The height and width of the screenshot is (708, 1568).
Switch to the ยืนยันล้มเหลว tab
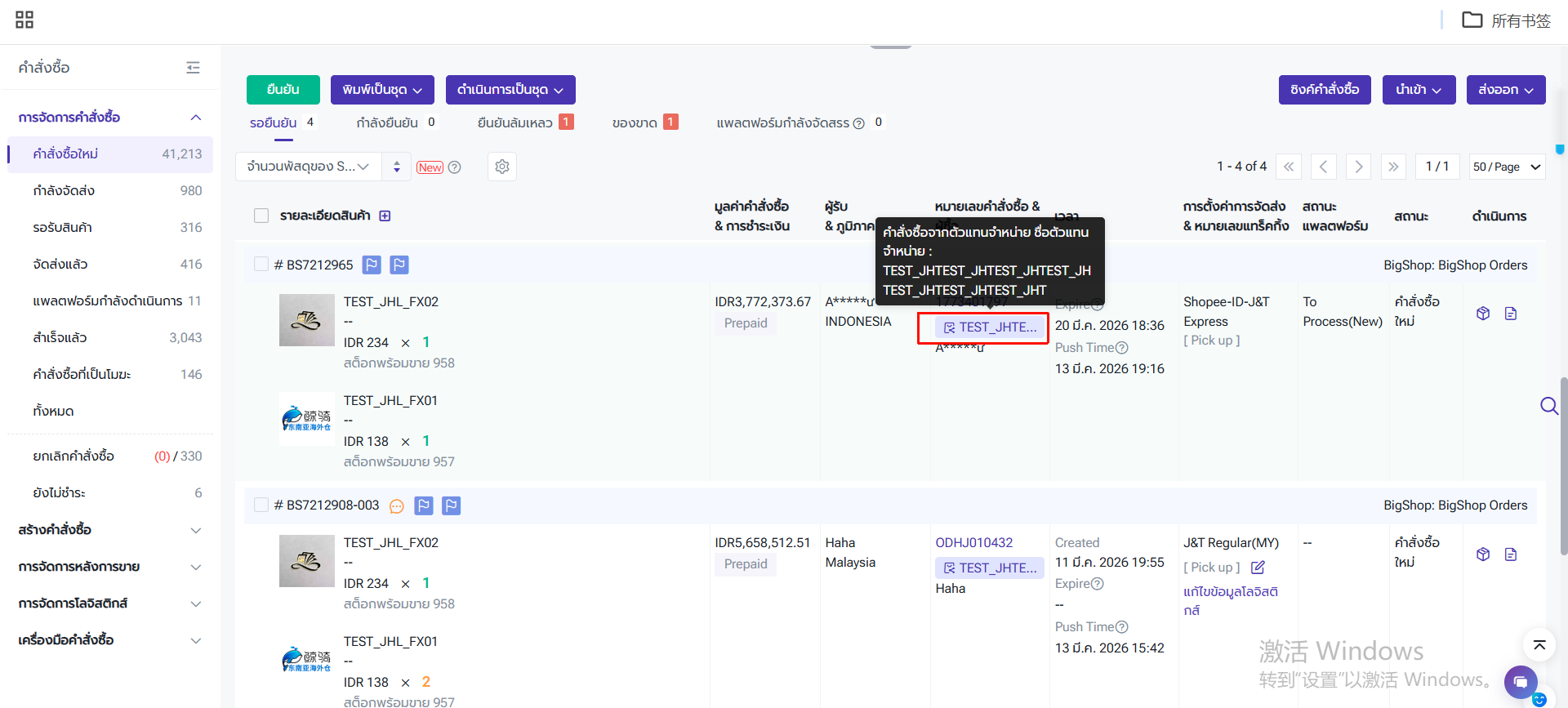515,122
